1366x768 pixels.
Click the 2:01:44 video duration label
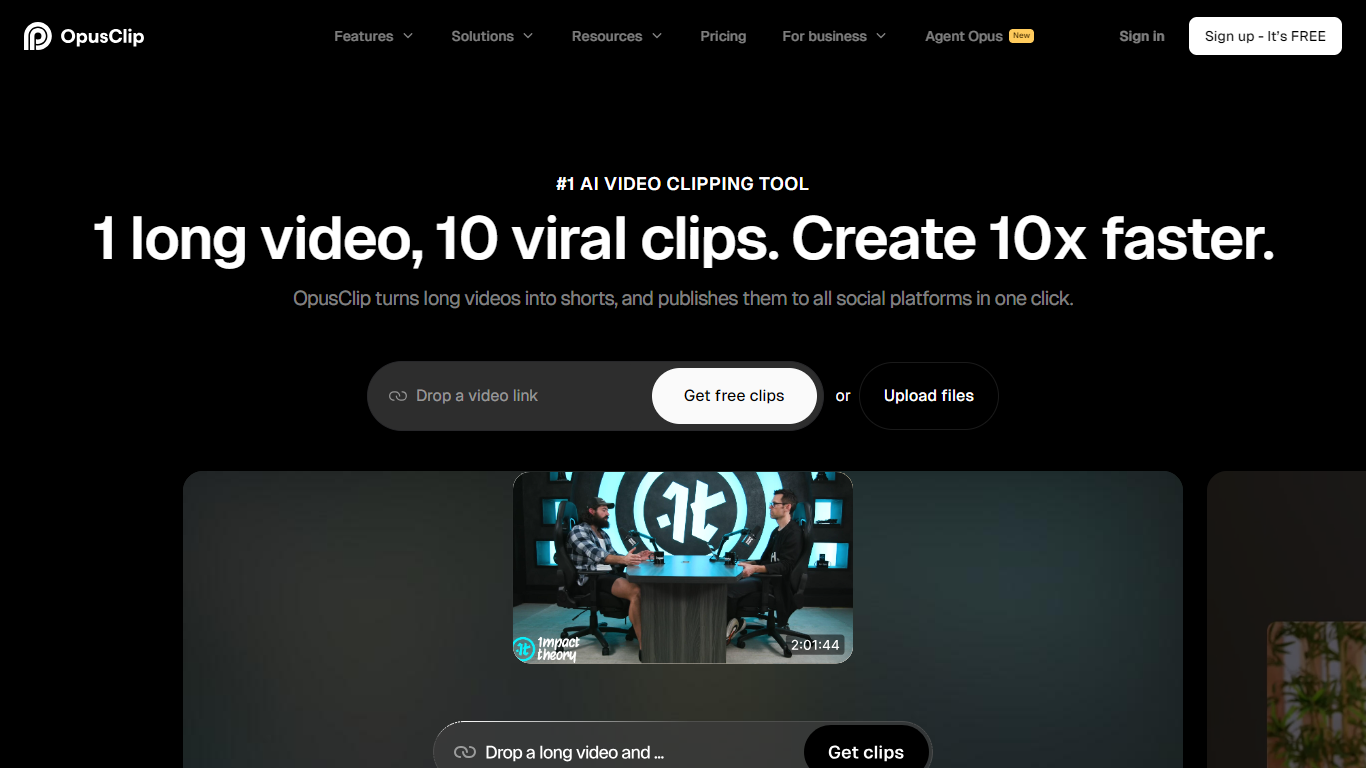[815, 645]
